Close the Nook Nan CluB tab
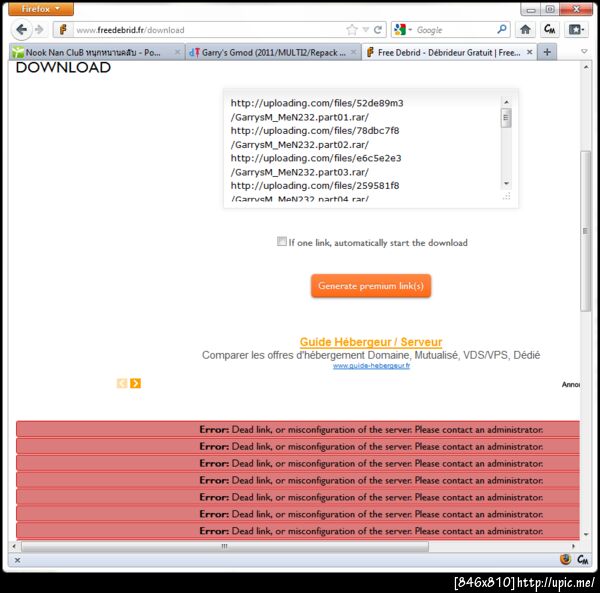Screen dimensions: 600x593 click(x=178, y=52)
